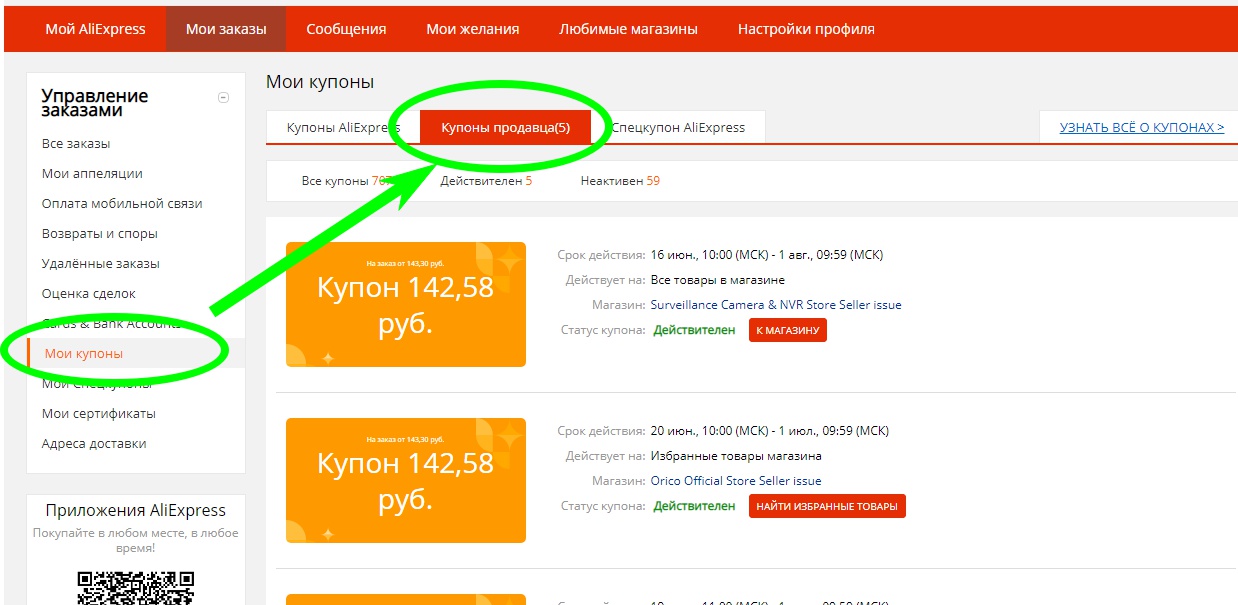The width and height of the screenshot is (1238, 605).
Task: Click the AliExpress app QR code
Action: pyautogui.click(x=136, y=587)
